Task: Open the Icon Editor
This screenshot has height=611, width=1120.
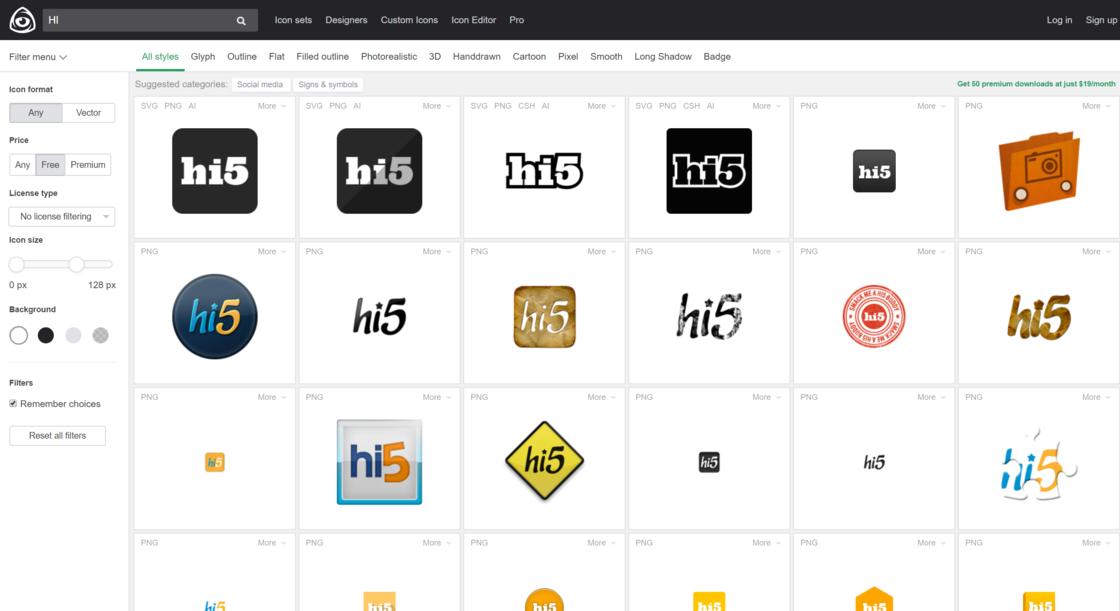Action: pyautogui.click(x=474, y=20)
